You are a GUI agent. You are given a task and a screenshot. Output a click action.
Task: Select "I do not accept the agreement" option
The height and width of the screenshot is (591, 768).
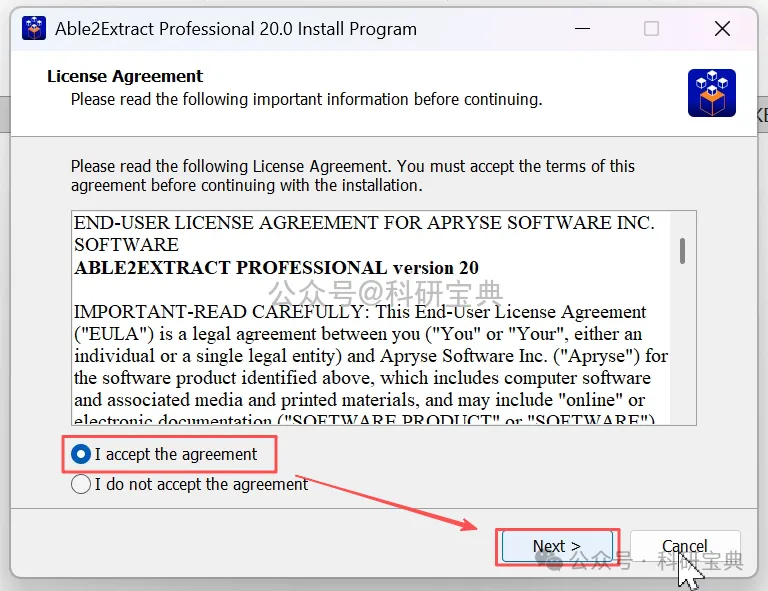pos(81,484)
